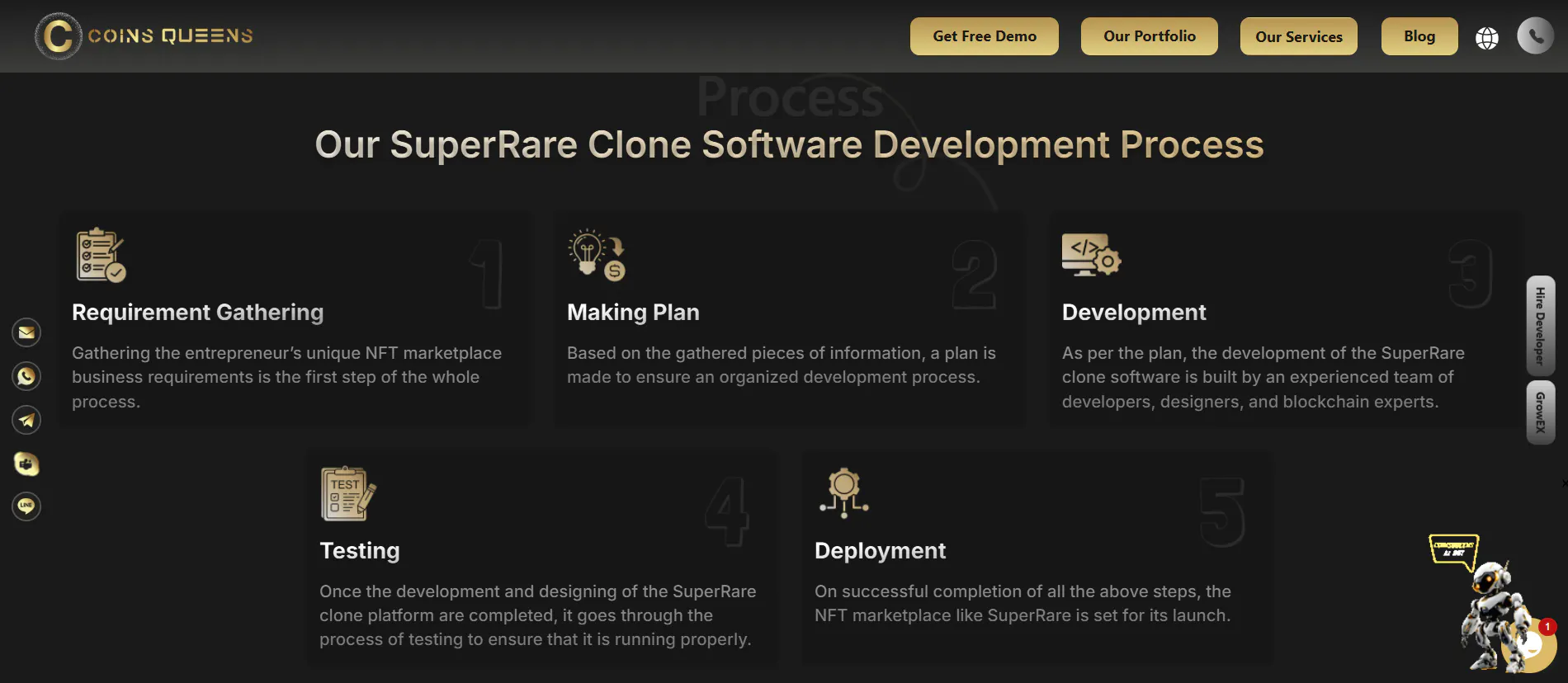Open the Our Services menu
1568x683 pixels.
click(1299, 36)
